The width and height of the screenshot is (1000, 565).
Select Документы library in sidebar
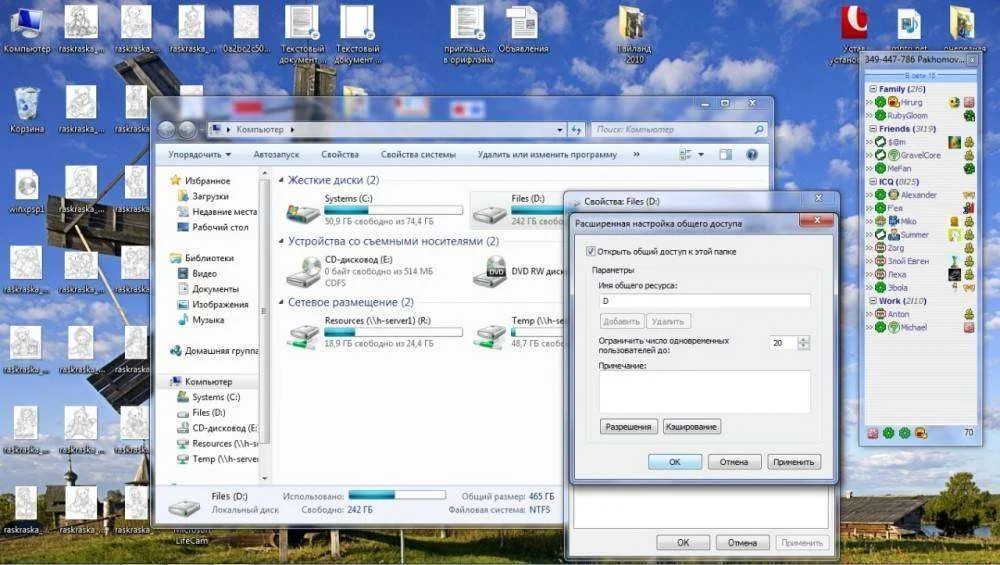(216, 289)
